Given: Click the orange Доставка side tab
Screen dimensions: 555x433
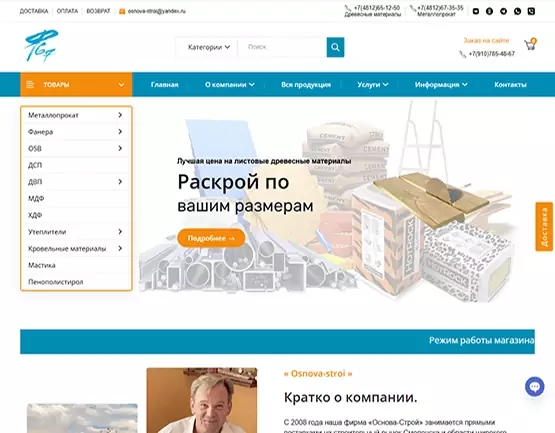Looking at the screenshot, I should 544,227.
